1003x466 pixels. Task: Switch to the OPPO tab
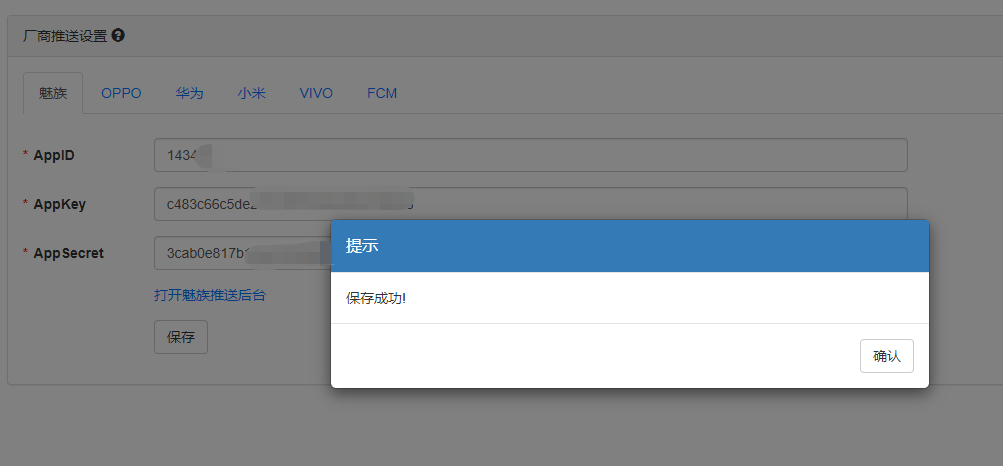coord(121,93)
